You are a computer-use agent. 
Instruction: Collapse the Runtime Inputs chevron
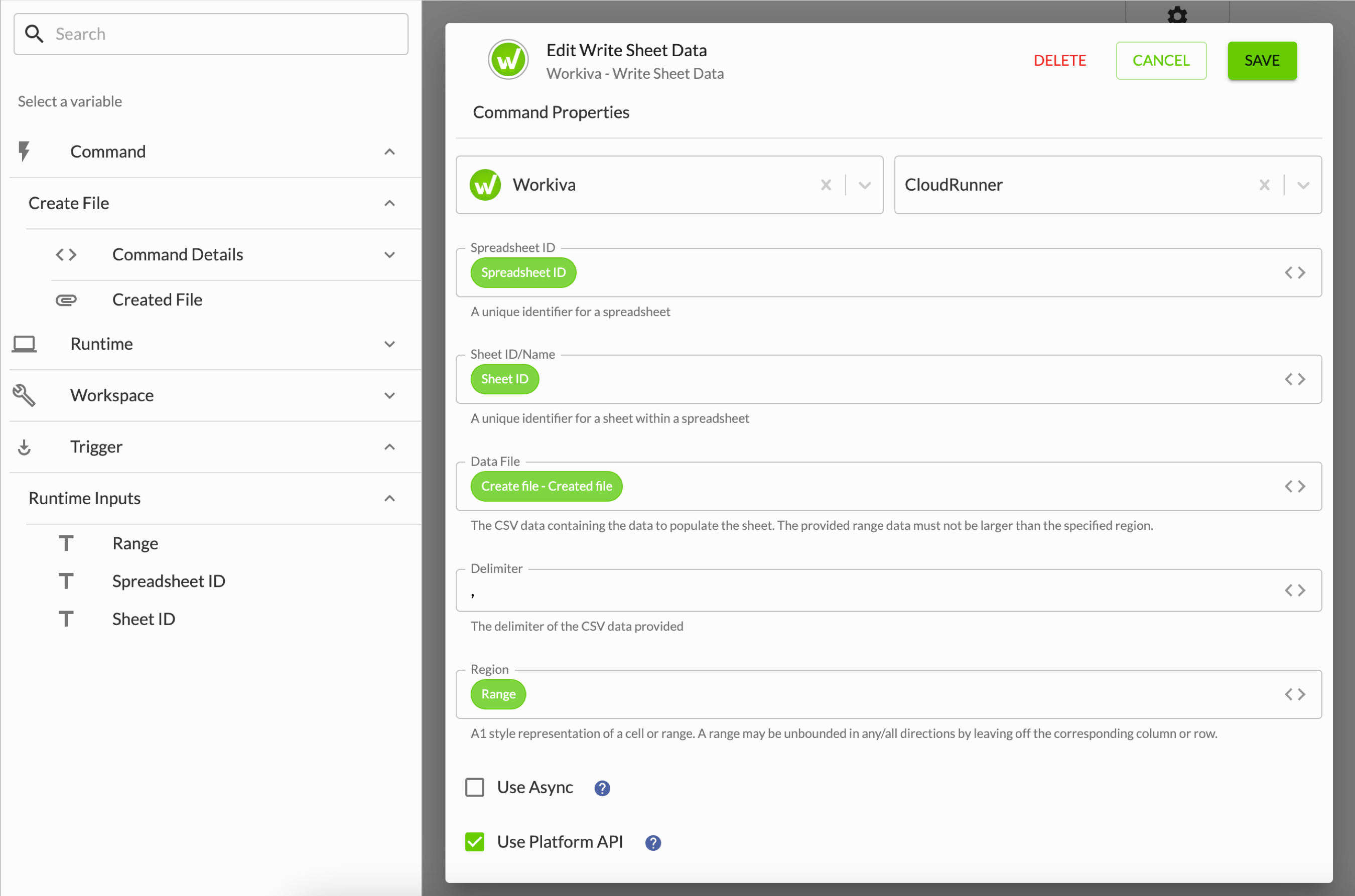(390, 498)
